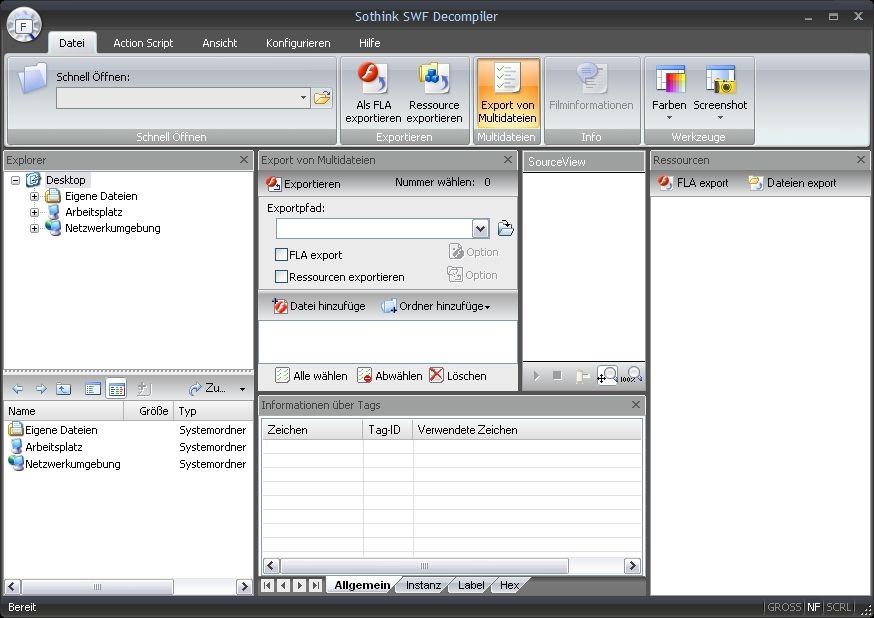Switch Explorer to list view icon
The image size is (874, 618).
pos(93,389)
